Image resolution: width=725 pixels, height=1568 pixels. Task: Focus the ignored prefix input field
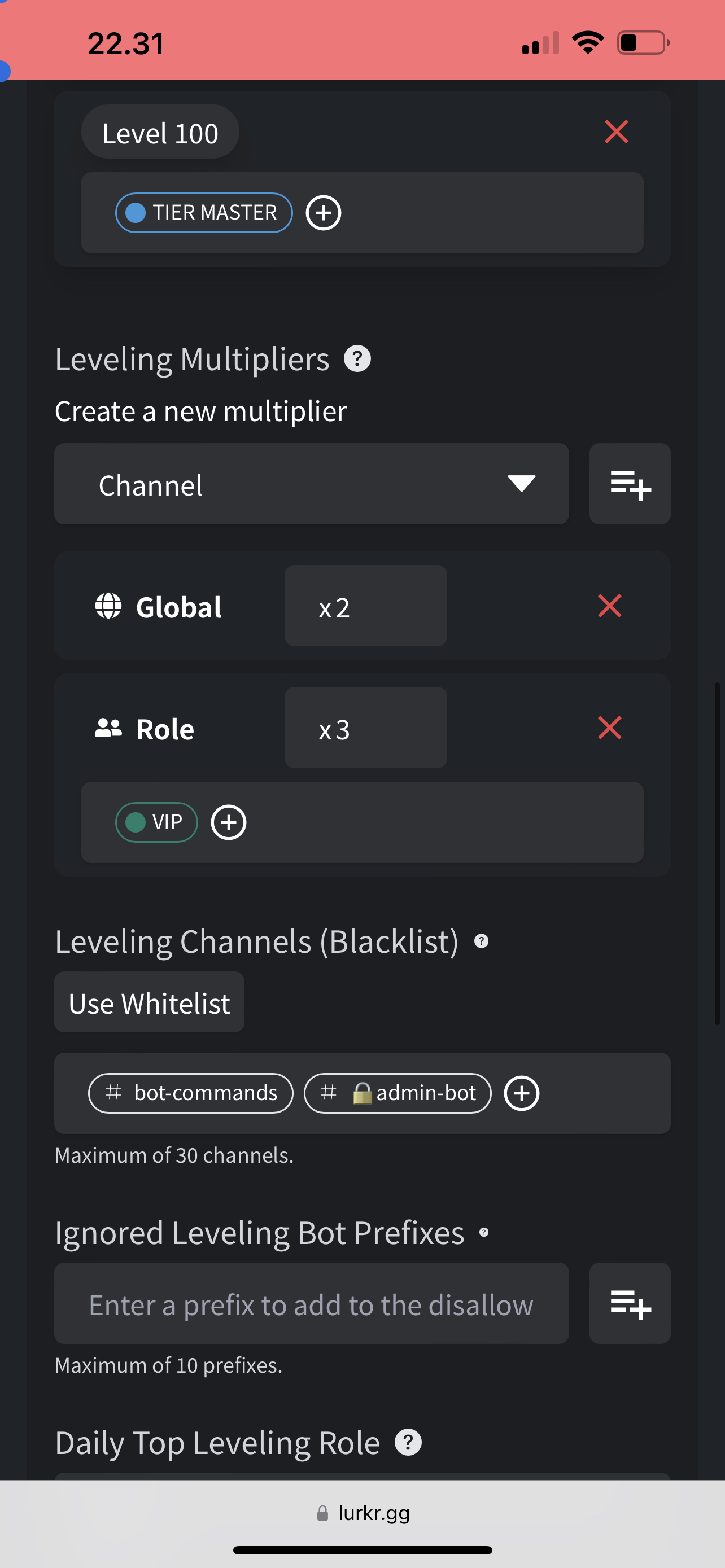click(311, 1304)
